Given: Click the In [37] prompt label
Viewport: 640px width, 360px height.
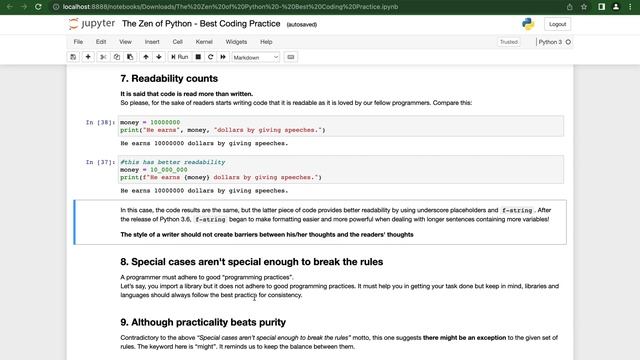Looking at the screenshot, I should 100,162.
